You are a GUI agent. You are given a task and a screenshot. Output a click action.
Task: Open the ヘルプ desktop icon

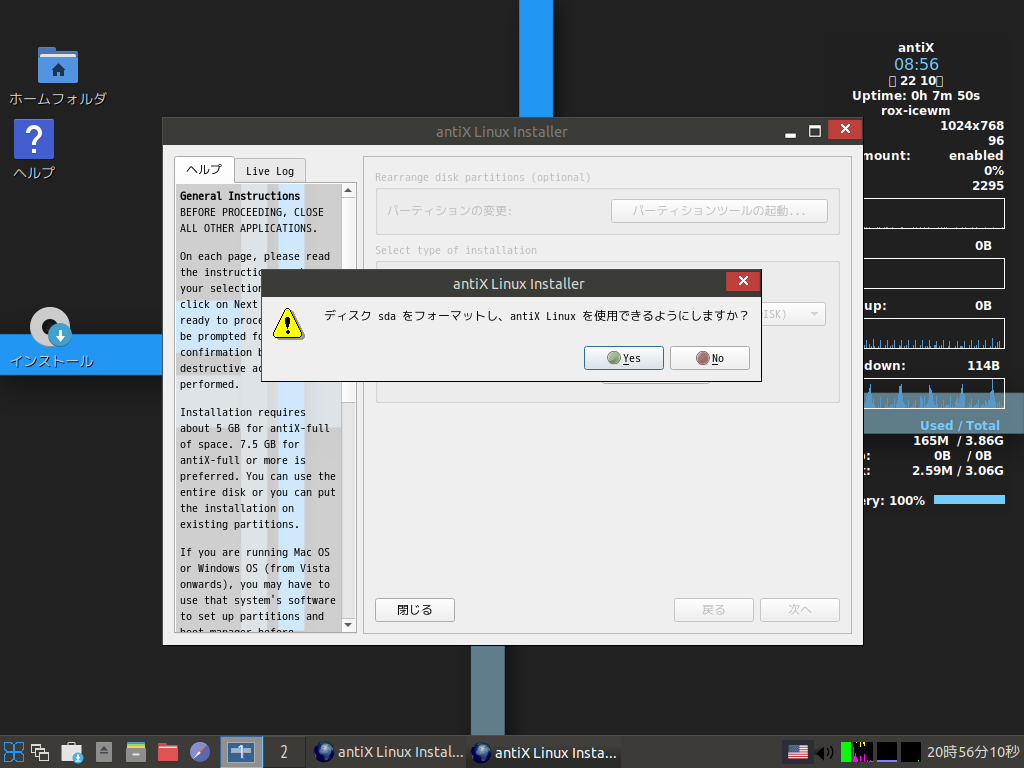coord(34,150)
